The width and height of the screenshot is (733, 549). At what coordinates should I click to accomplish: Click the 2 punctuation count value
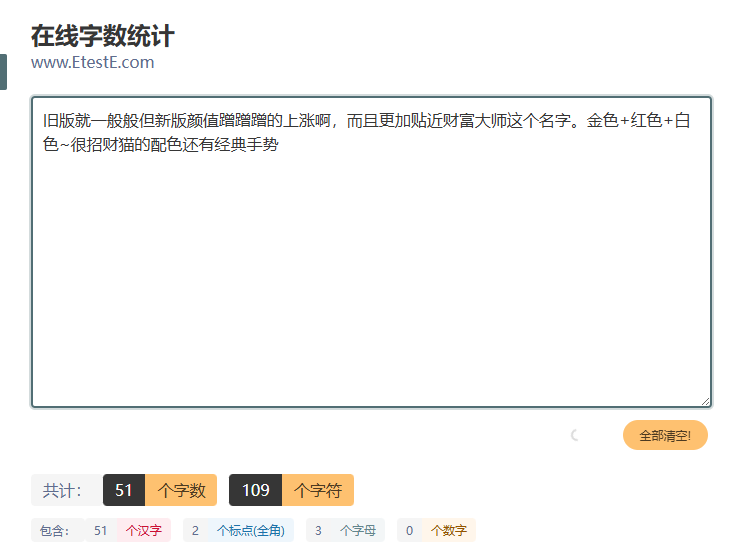coord(195,530)
